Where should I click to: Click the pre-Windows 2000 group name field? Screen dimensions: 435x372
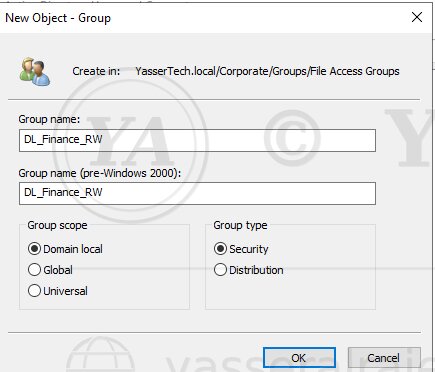(197, 193)
